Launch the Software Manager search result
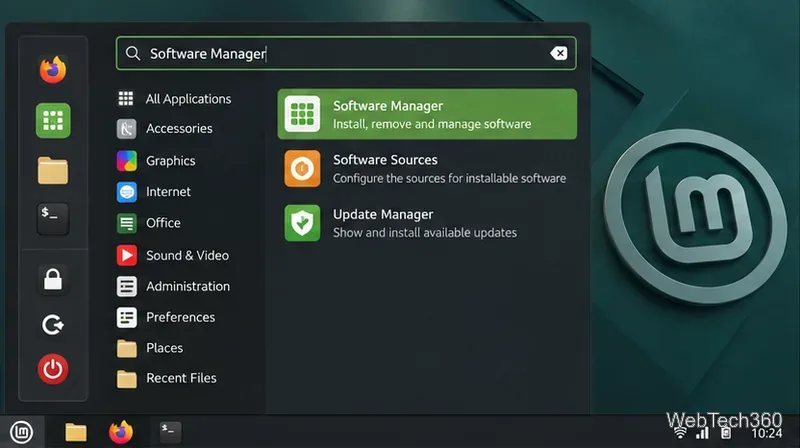 [x=427, y=114]
